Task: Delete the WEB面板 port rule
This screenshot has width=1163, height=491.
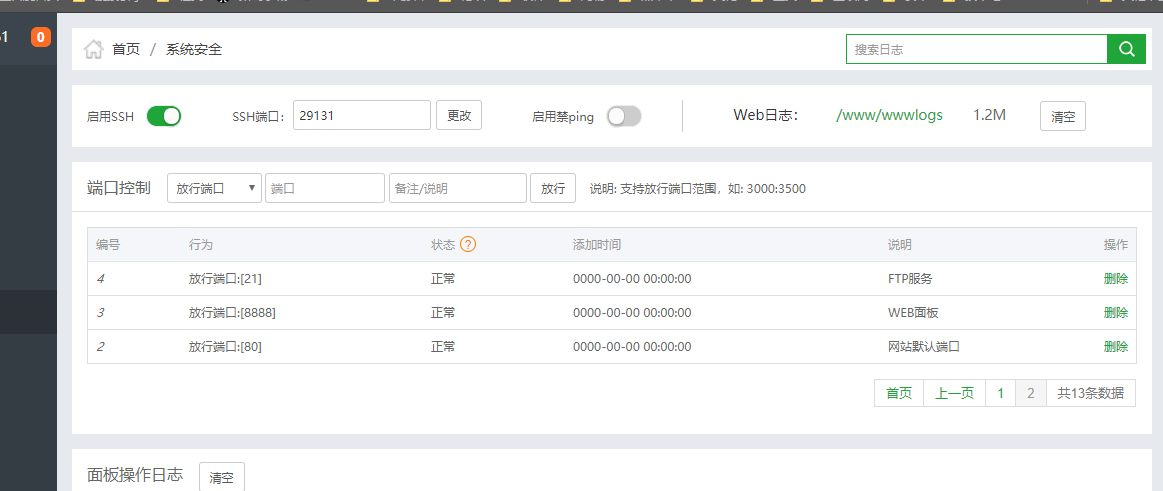Action: point(1116,313)
